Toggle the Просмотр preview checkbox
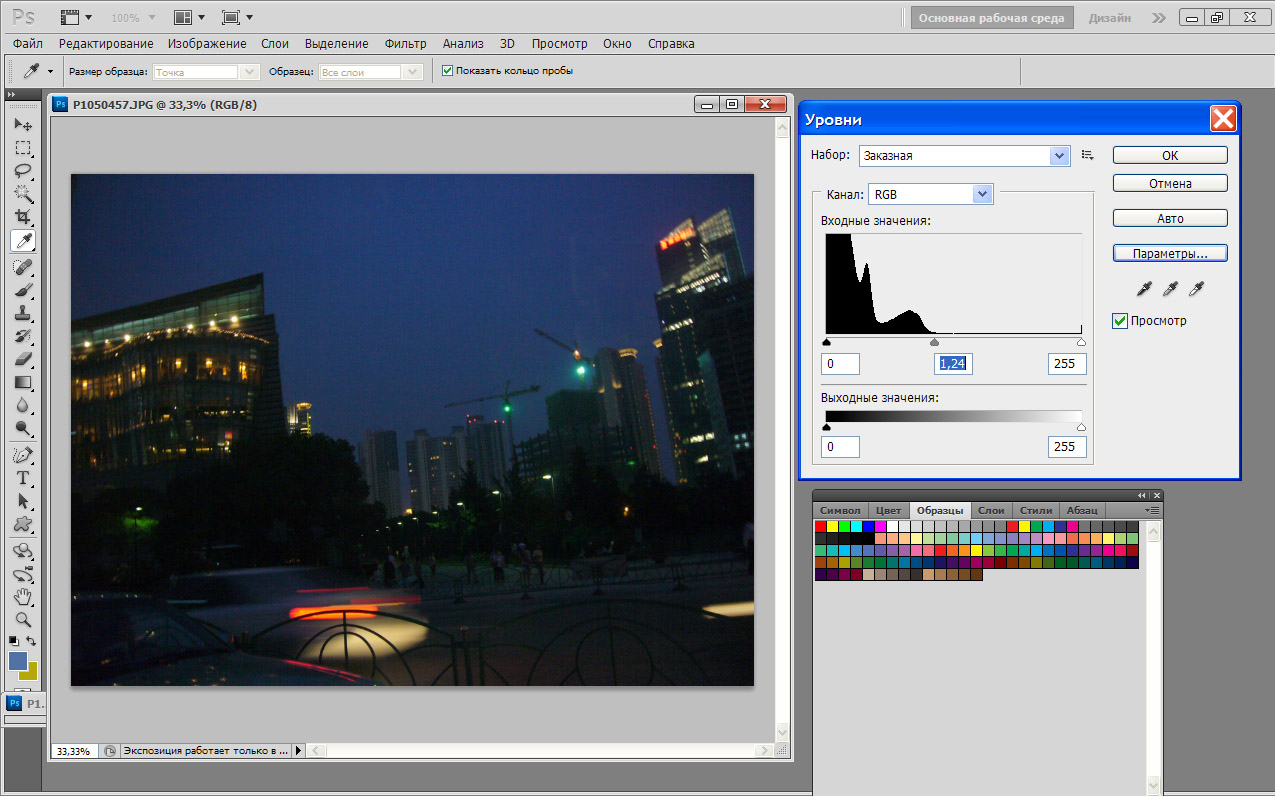 (1120, 321)
